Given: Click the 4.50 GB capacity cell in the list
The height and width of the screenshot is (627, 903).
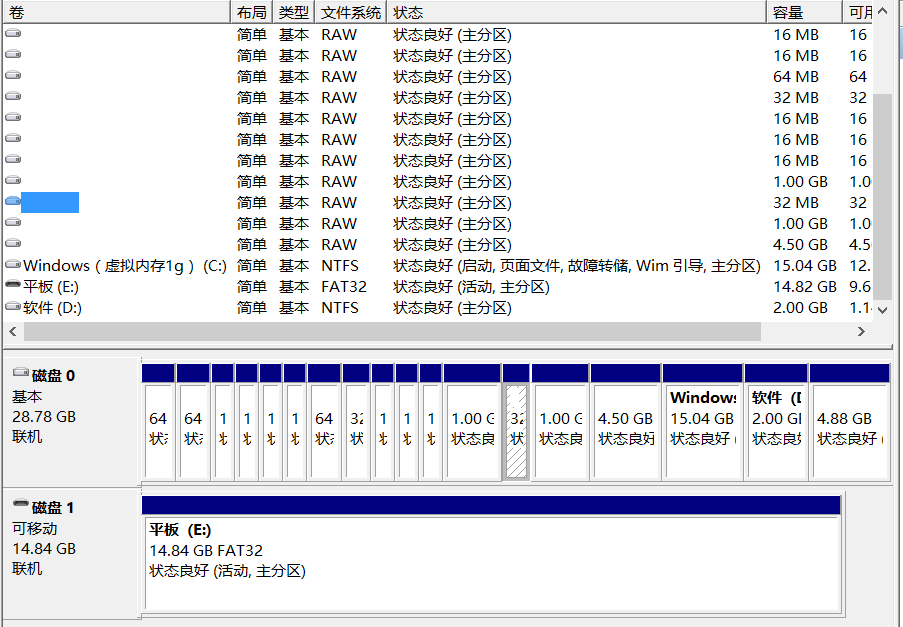Looking at the screenshot, I should pyautogui.click(x=800, y=245).
